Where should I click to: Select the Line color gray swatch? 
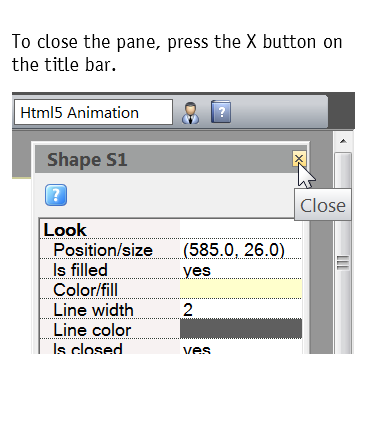coord(241,329)
